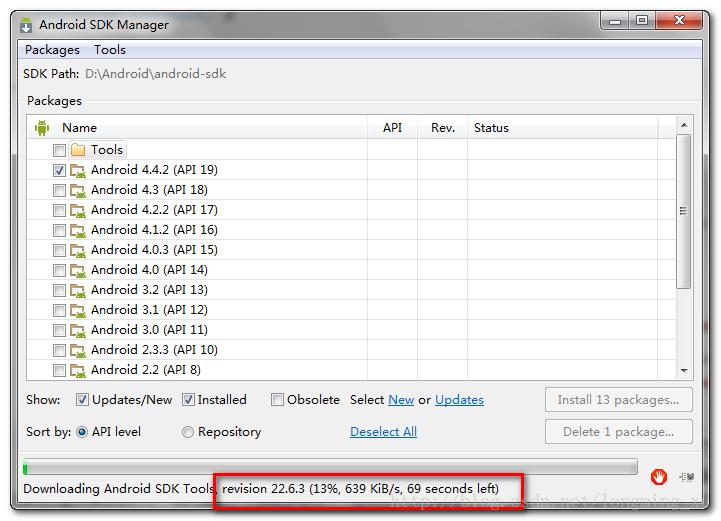The height and width of the screenshot is (521, 721).
Task: Click the Android 3.0 (API 11) folder icon
Action: click(x=78, y=331)
